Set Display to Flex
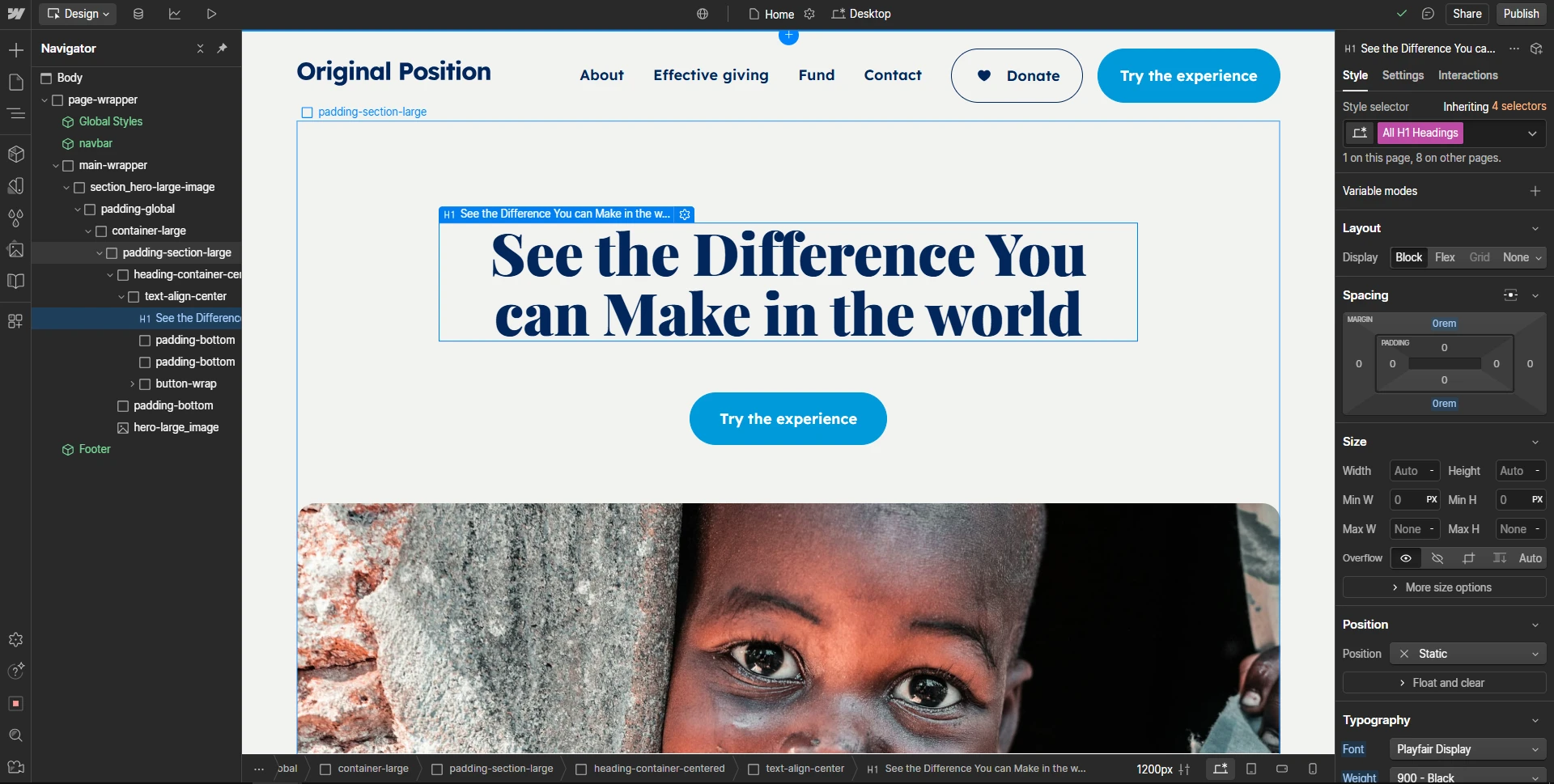The image size is (1554, 784). click(x=1445, y=257)
